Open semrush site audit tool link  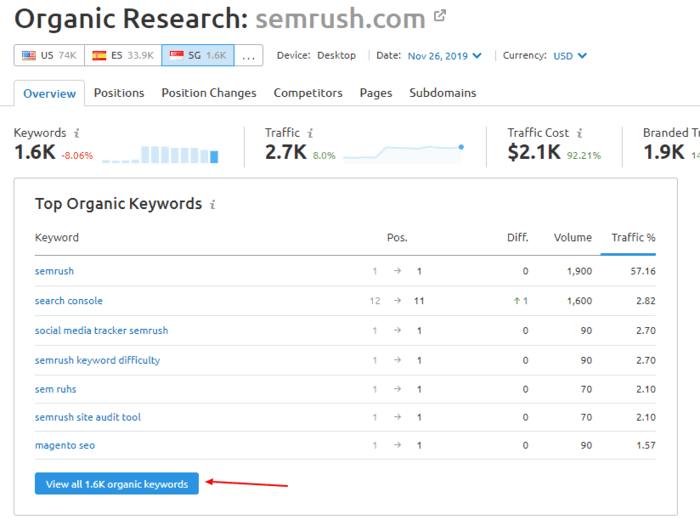88,417
